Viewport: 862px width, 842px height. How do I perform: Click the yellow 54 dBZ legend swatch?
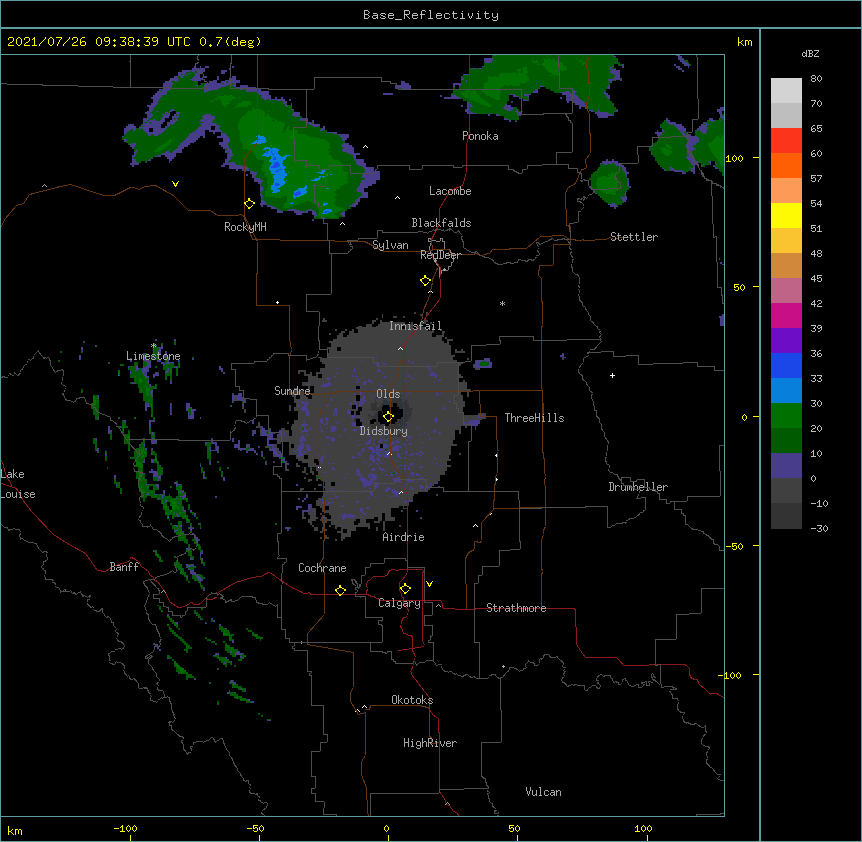(x=786, y=215)
